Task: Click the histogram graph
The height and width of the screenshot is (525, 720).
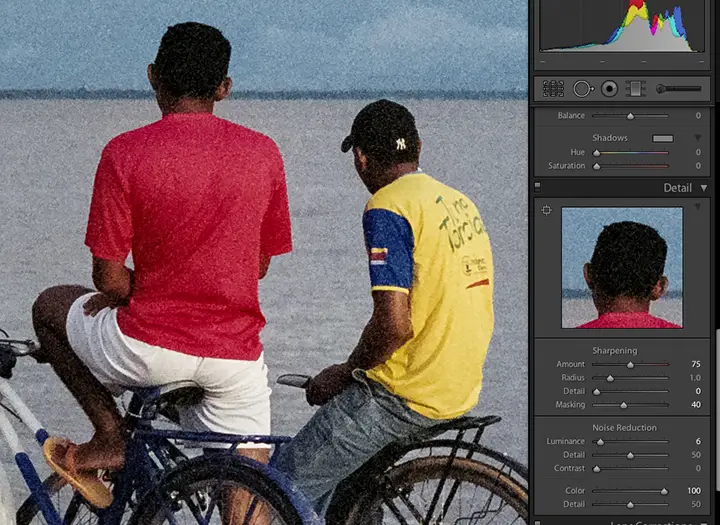Action: click(x=621, y=25)
